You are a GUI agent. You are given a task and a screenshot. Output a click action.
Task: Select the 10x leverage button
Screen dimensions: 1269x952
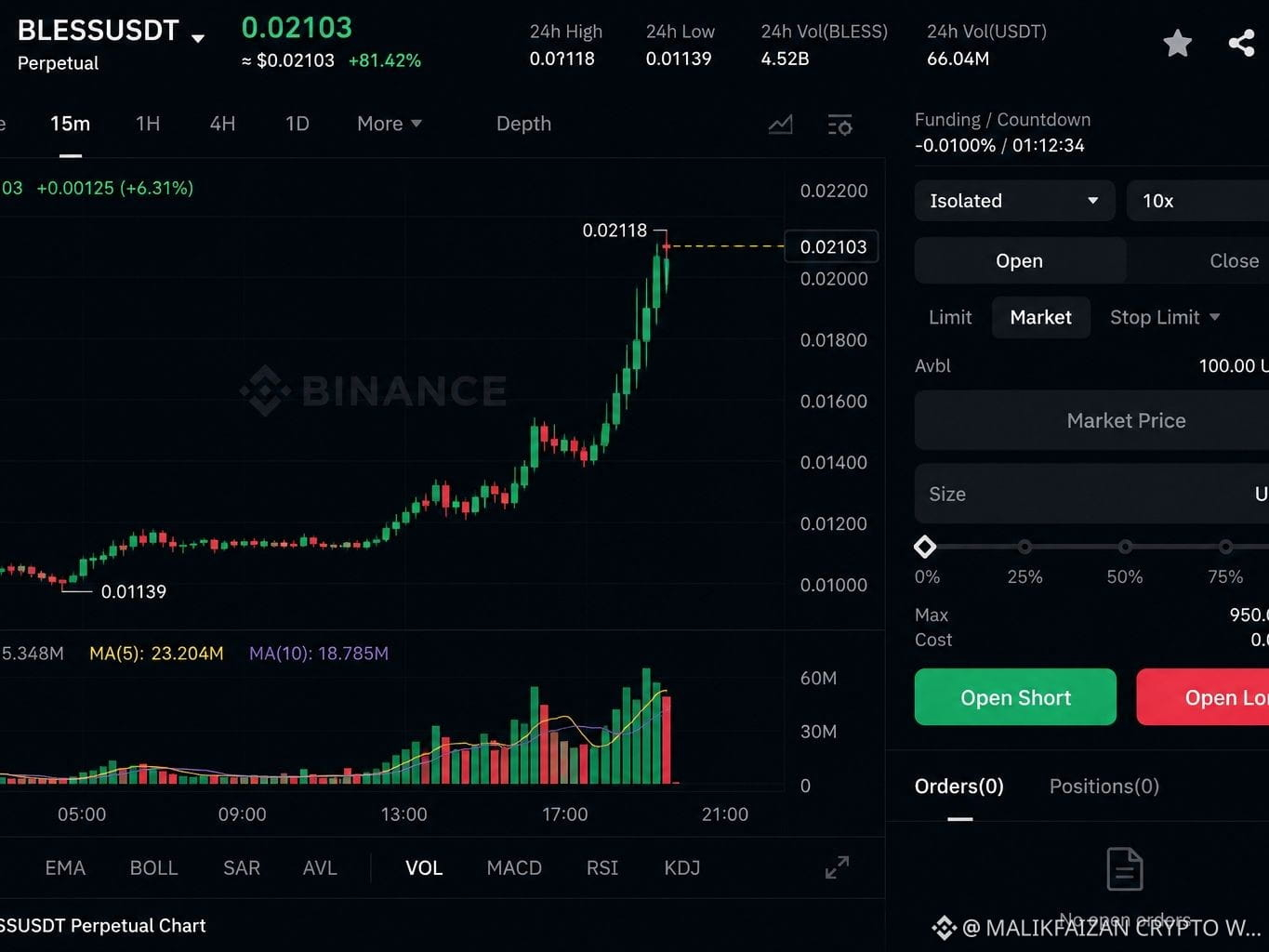[1197, 201]
